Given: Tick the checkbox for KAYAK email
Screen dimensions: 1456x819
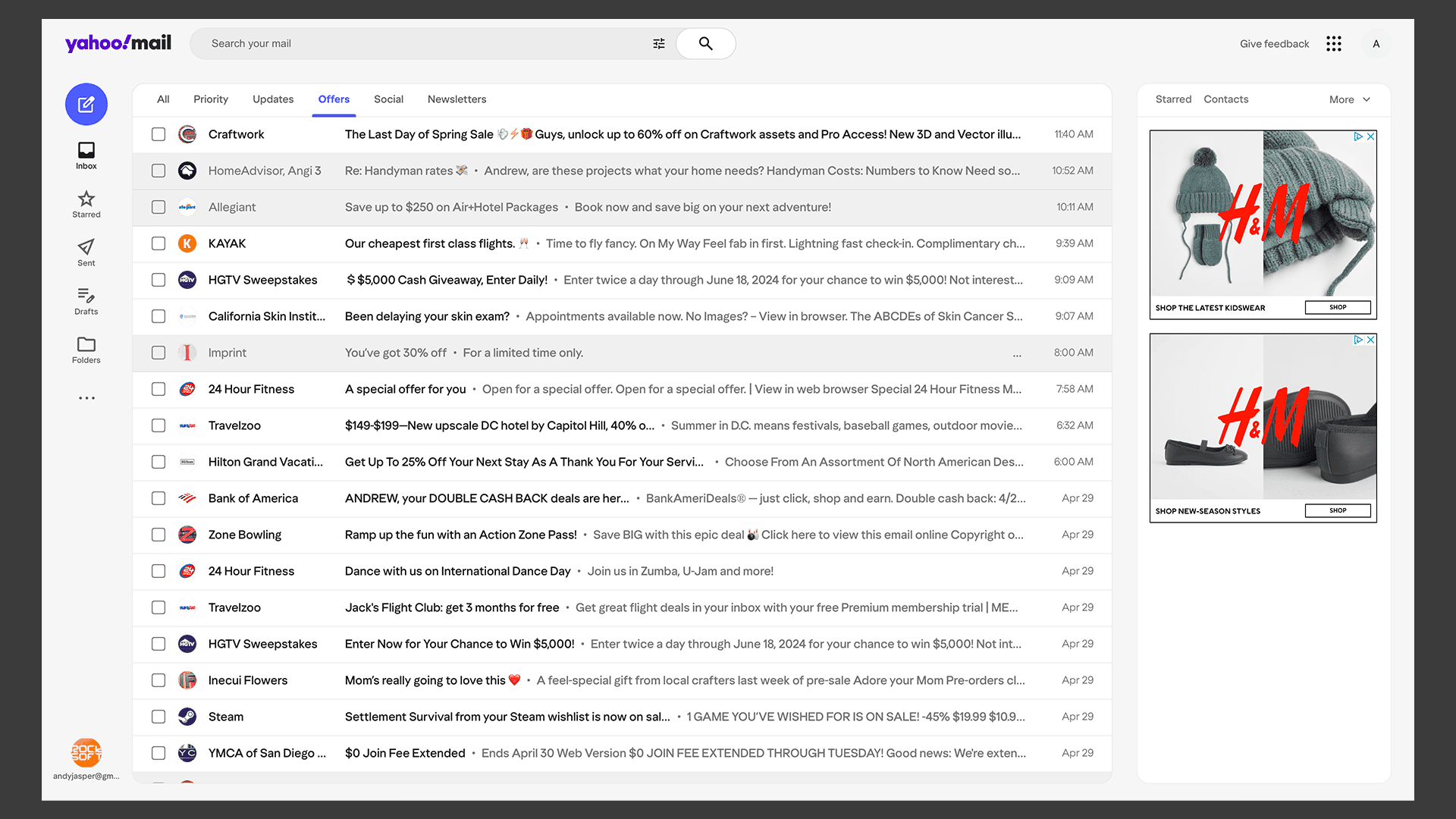Looking at the screenshot, I should click(158, 243).
